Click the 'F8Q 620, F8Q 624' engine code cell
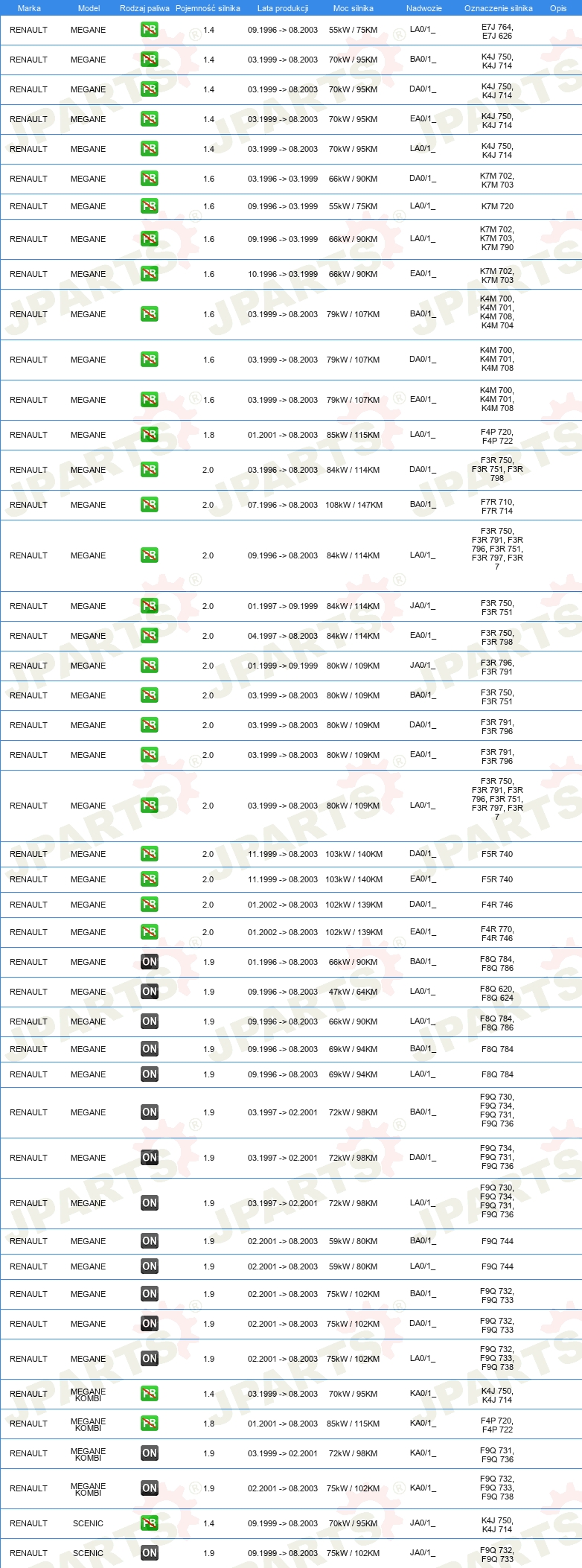This screenshot has height=1568, width=582. click(x=497, y=993)
